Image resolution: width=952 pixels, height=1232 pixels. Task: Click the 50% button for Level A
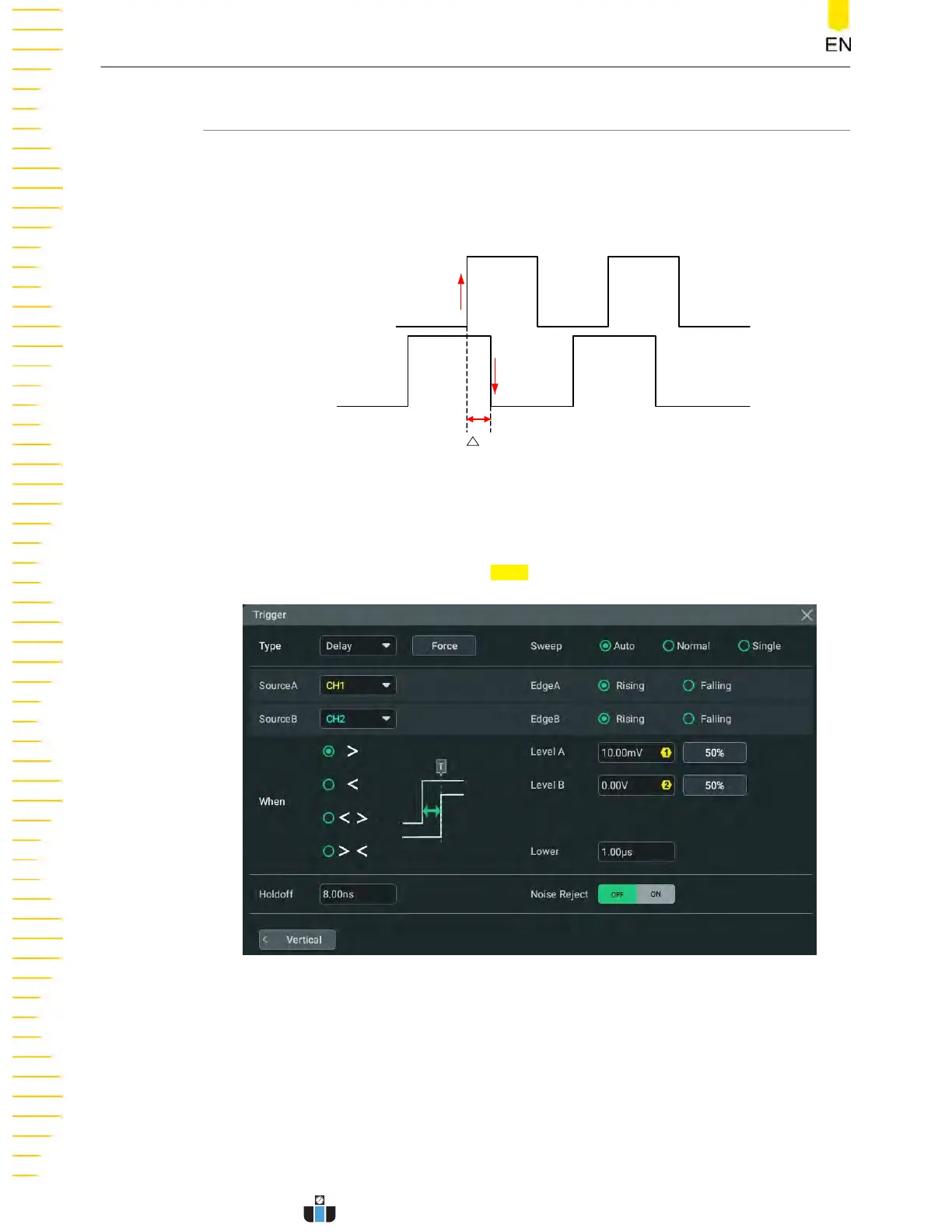(x=715, y=752)
